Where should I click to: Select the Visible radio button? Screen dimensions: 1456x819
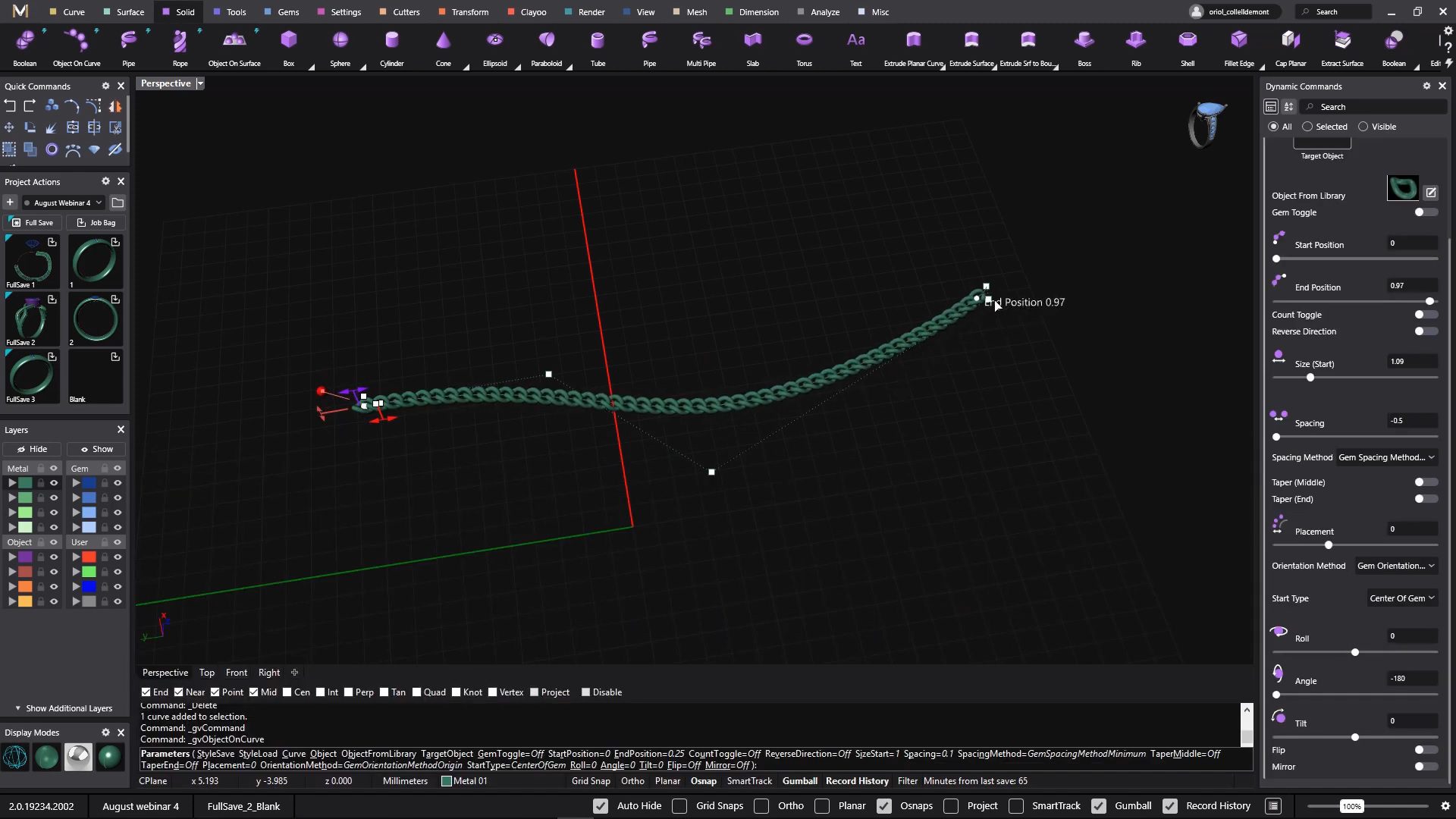[1363, 127]
